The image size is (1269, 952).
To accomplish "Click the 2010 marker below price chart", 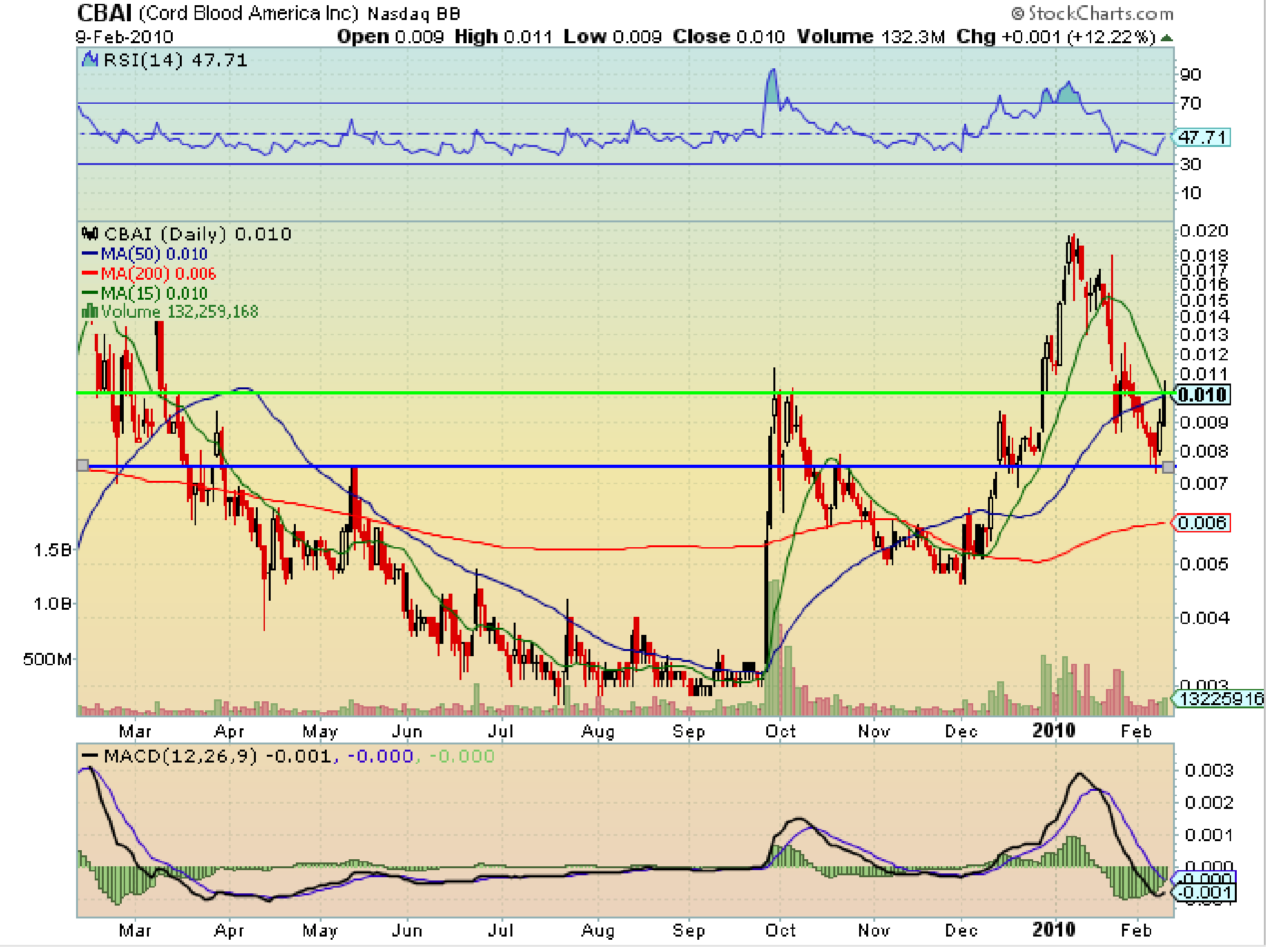I will (x=1054, y=730).
